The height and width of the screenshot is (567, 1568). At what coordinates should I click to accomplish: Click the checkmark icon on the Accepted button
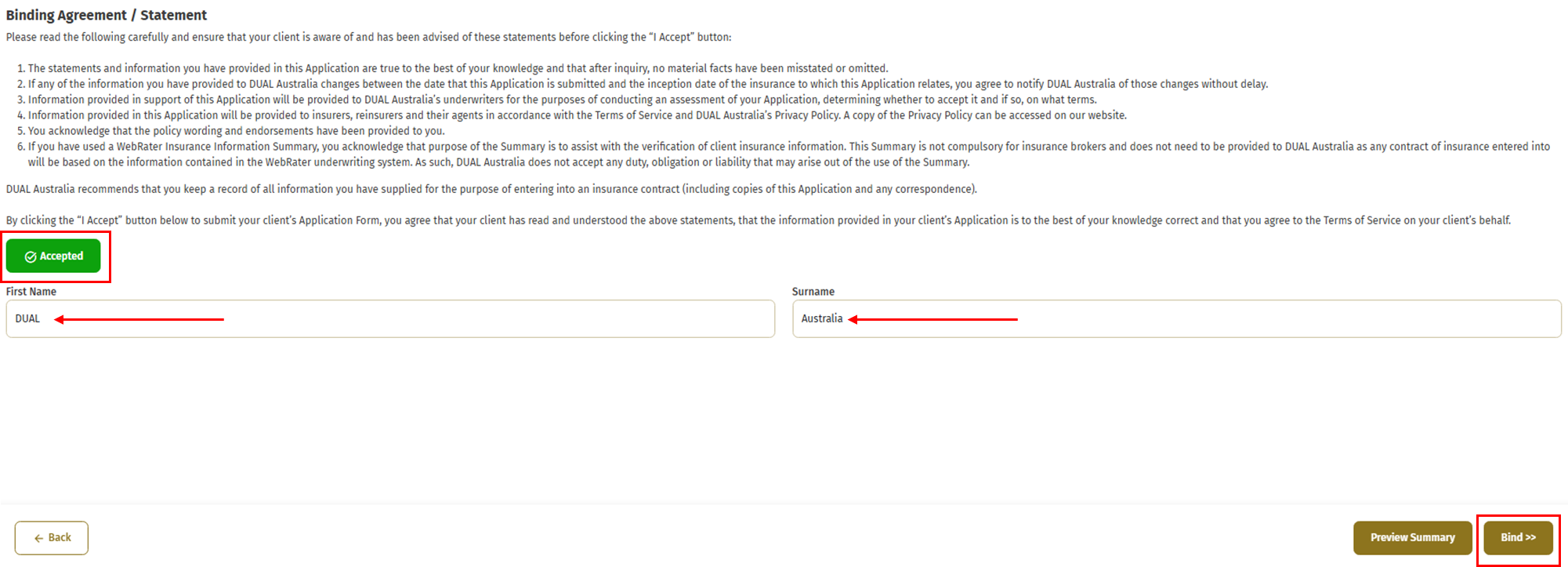point(31,256)
